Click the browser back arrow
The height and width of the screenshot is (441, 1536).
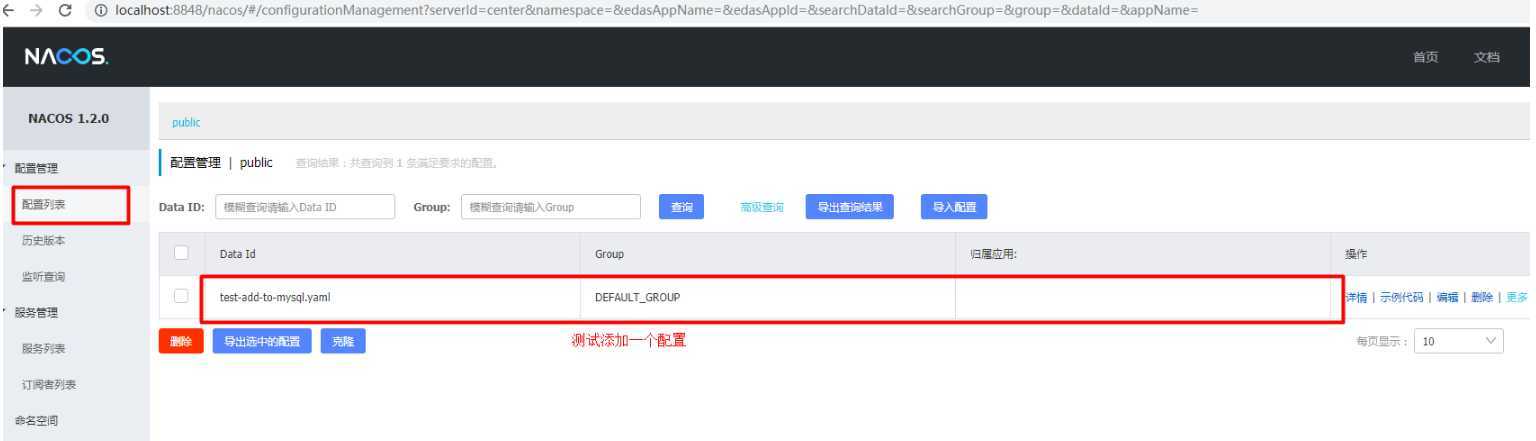tap(9, 9)
